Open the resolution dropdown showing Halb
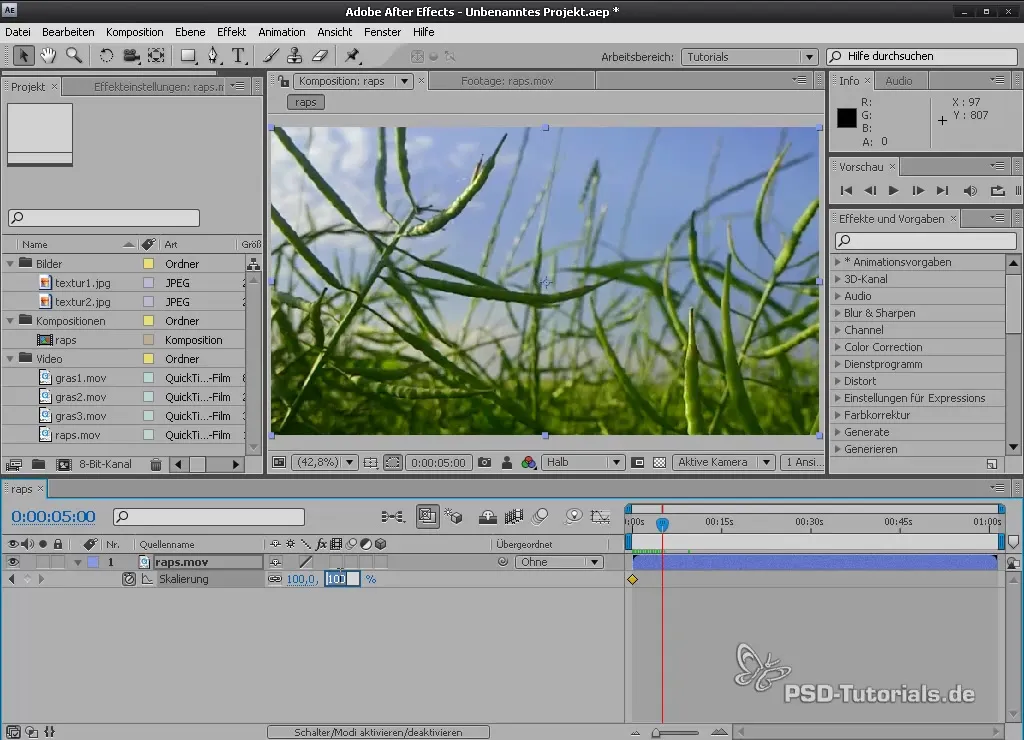1024x740 pixels. [584, 463]
